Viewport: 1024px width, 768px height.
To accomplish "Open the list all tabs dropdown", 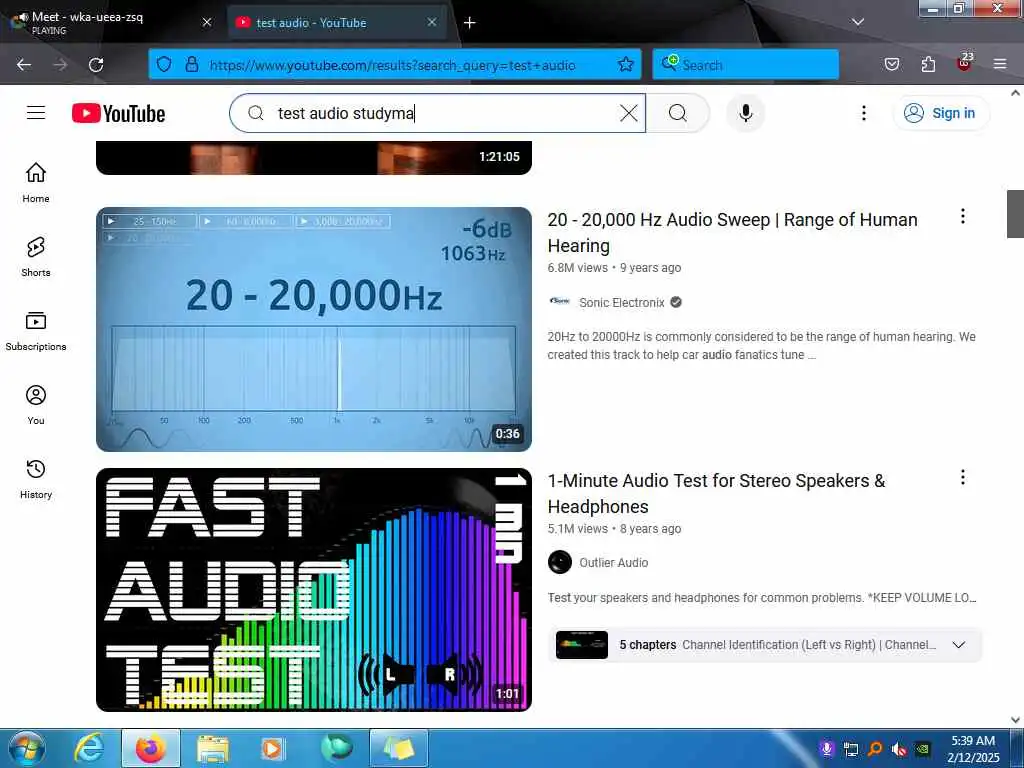I will (x=857, y=22).
